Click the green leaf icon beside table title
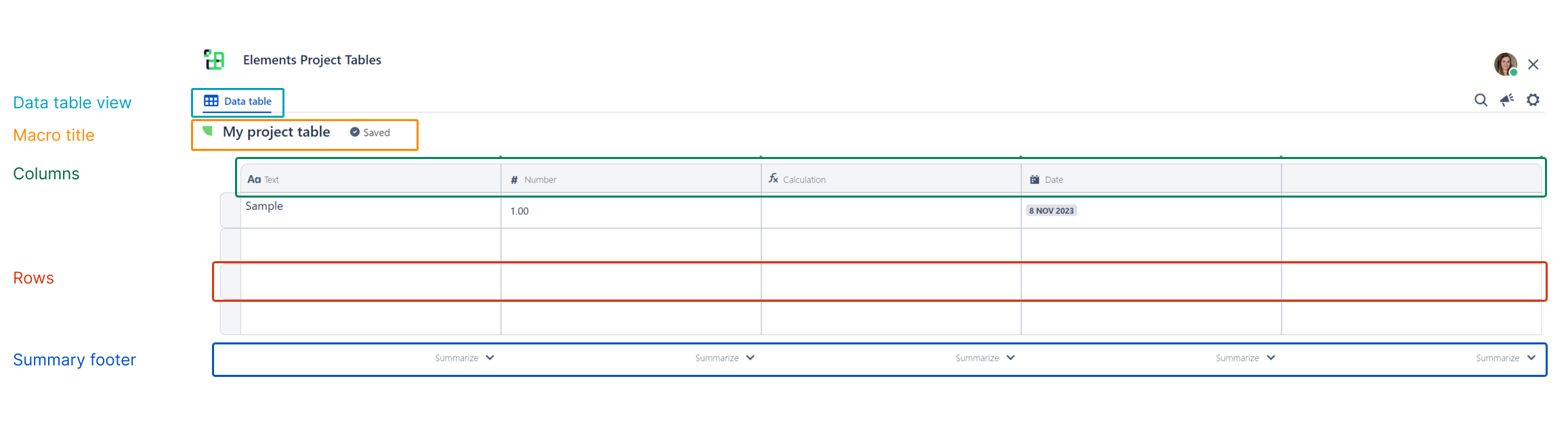The image size is (1568, 429). [208, 131]
